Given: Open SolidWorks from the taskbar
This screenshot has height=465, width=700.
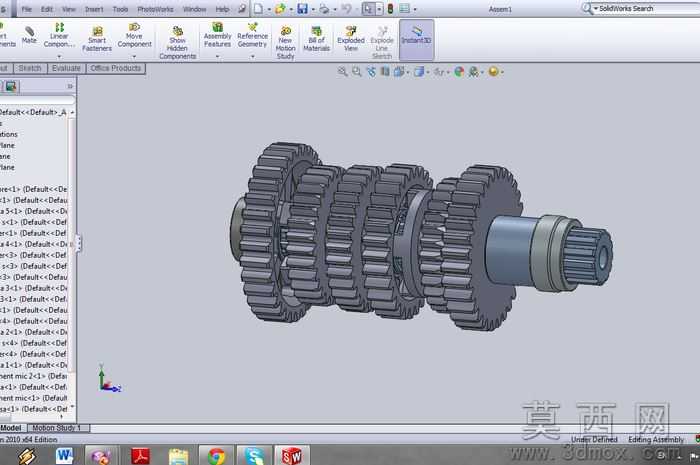Looking at the screenshot, I should coord(292,456).
